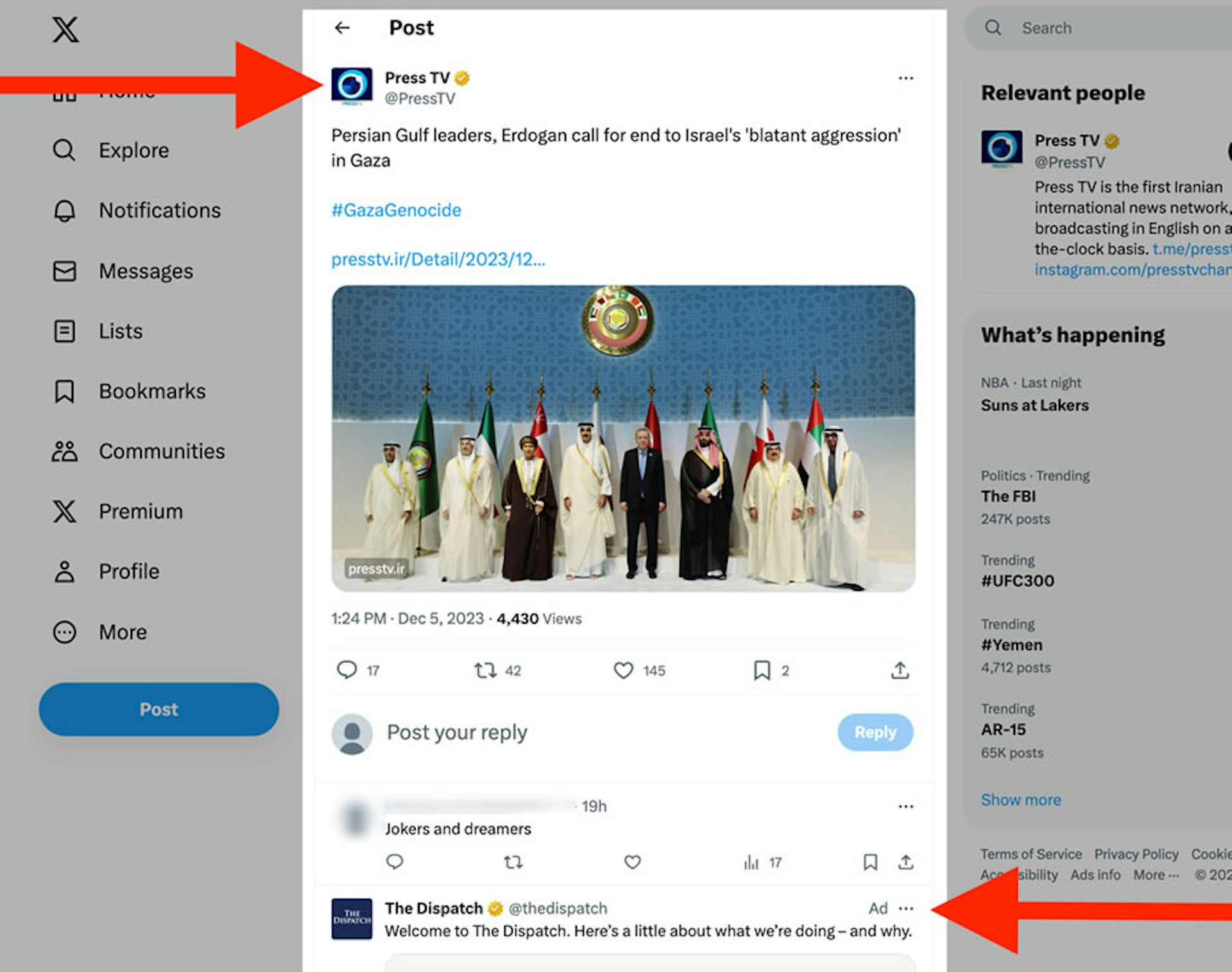Open AR-15 trending topic
Screen dimensions: 1232x972
1003,729
